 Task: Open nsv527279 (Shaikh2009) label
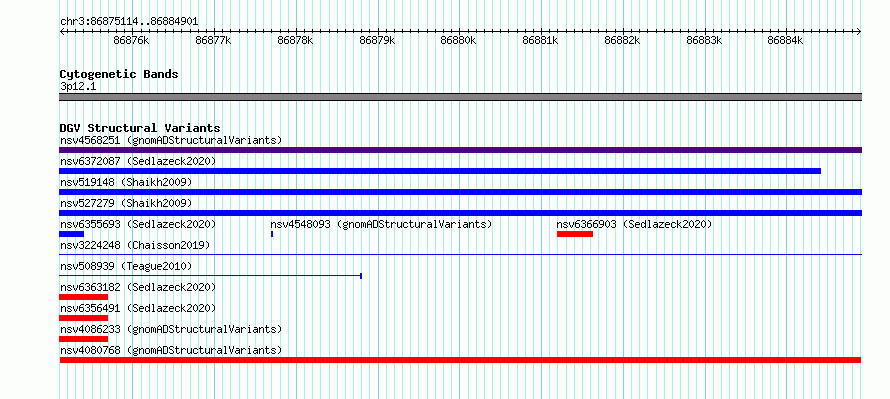click(x=126, y=203)
